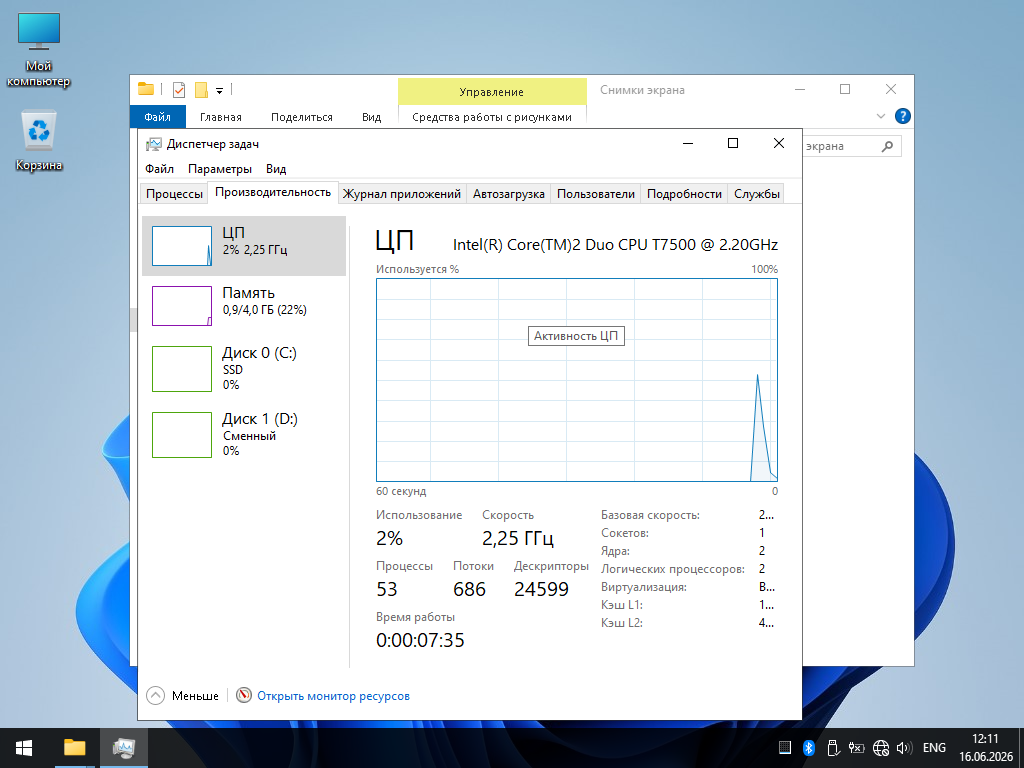Open the Автозагрузка tab
The width and height of the screenshot is (1024, 768).
pos(508,194)
